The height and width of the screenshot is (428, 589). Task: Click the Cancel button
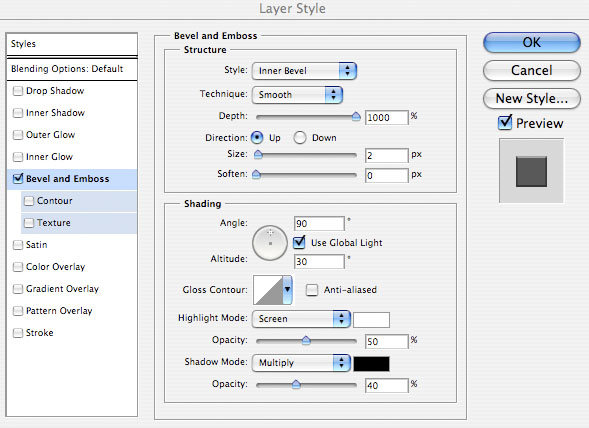point(532,70)
